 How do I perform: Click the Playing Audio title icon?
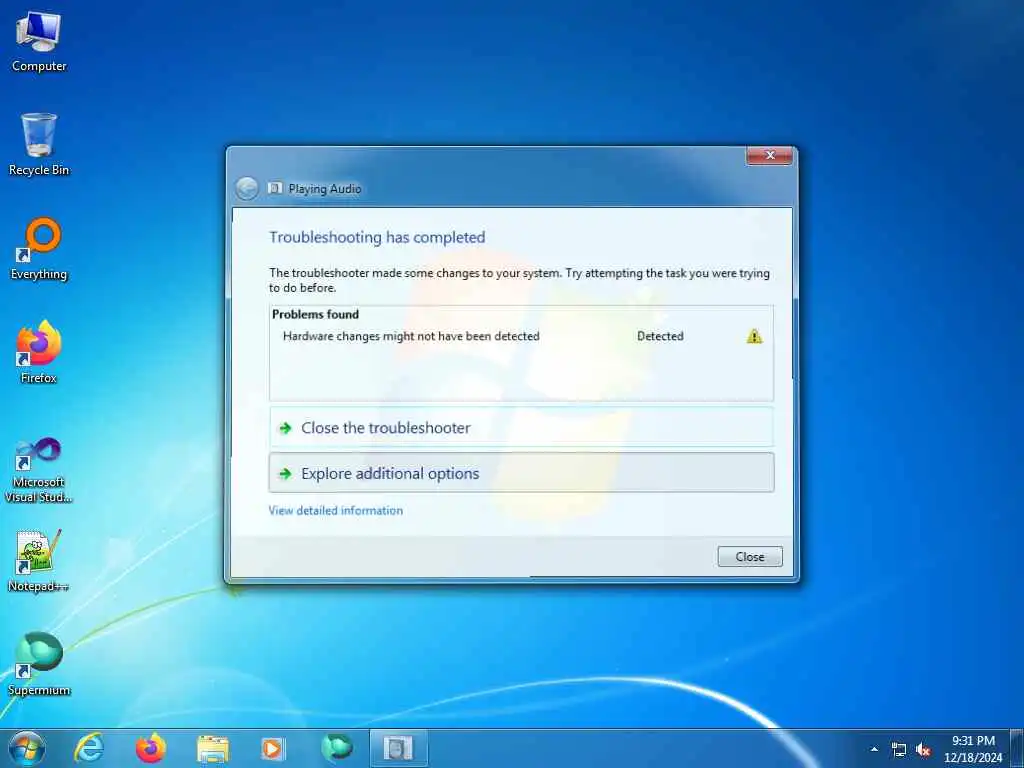pyautogui.click(x=276, y=189)
